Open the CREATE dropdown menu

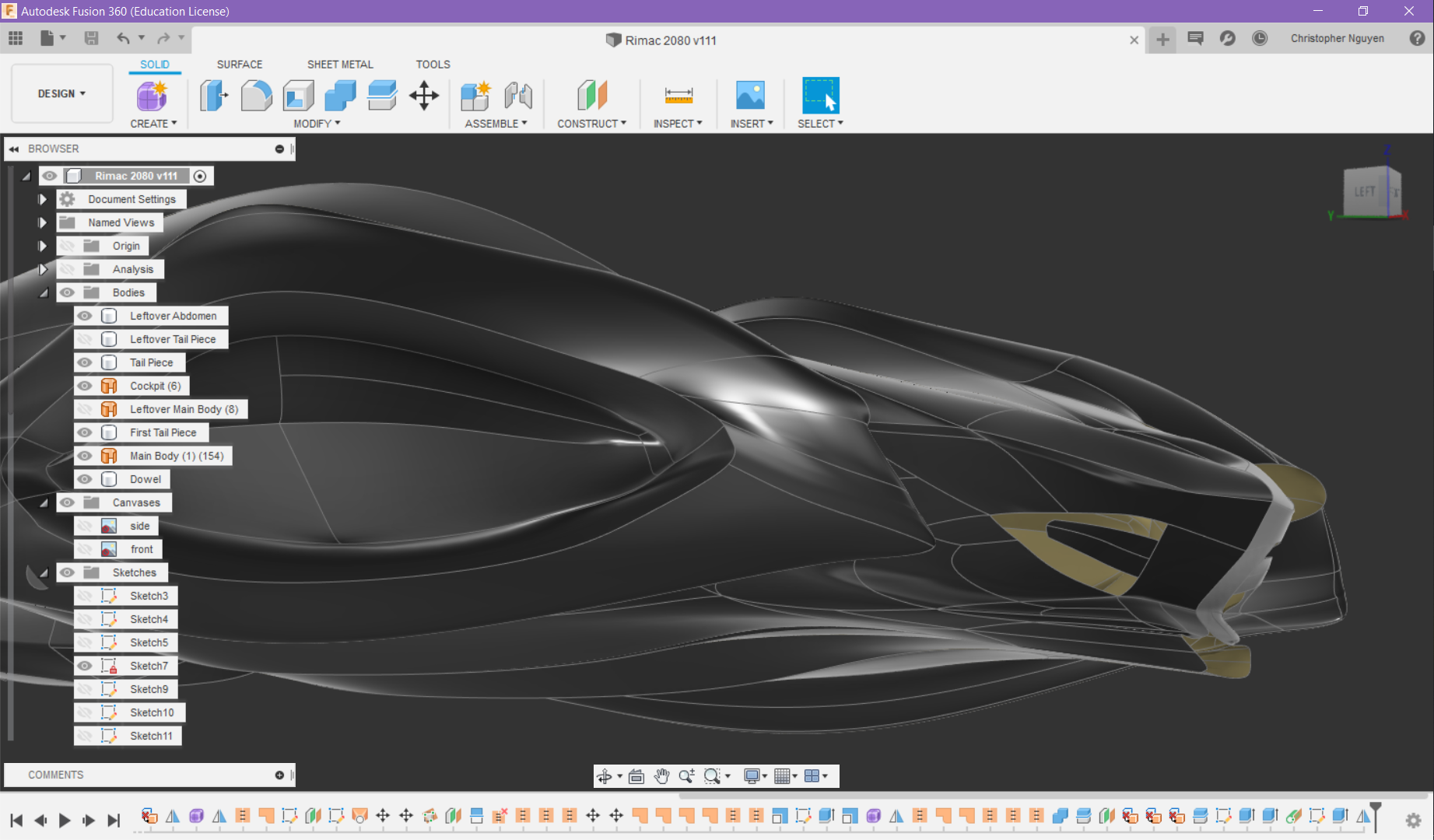coord(153,124)
